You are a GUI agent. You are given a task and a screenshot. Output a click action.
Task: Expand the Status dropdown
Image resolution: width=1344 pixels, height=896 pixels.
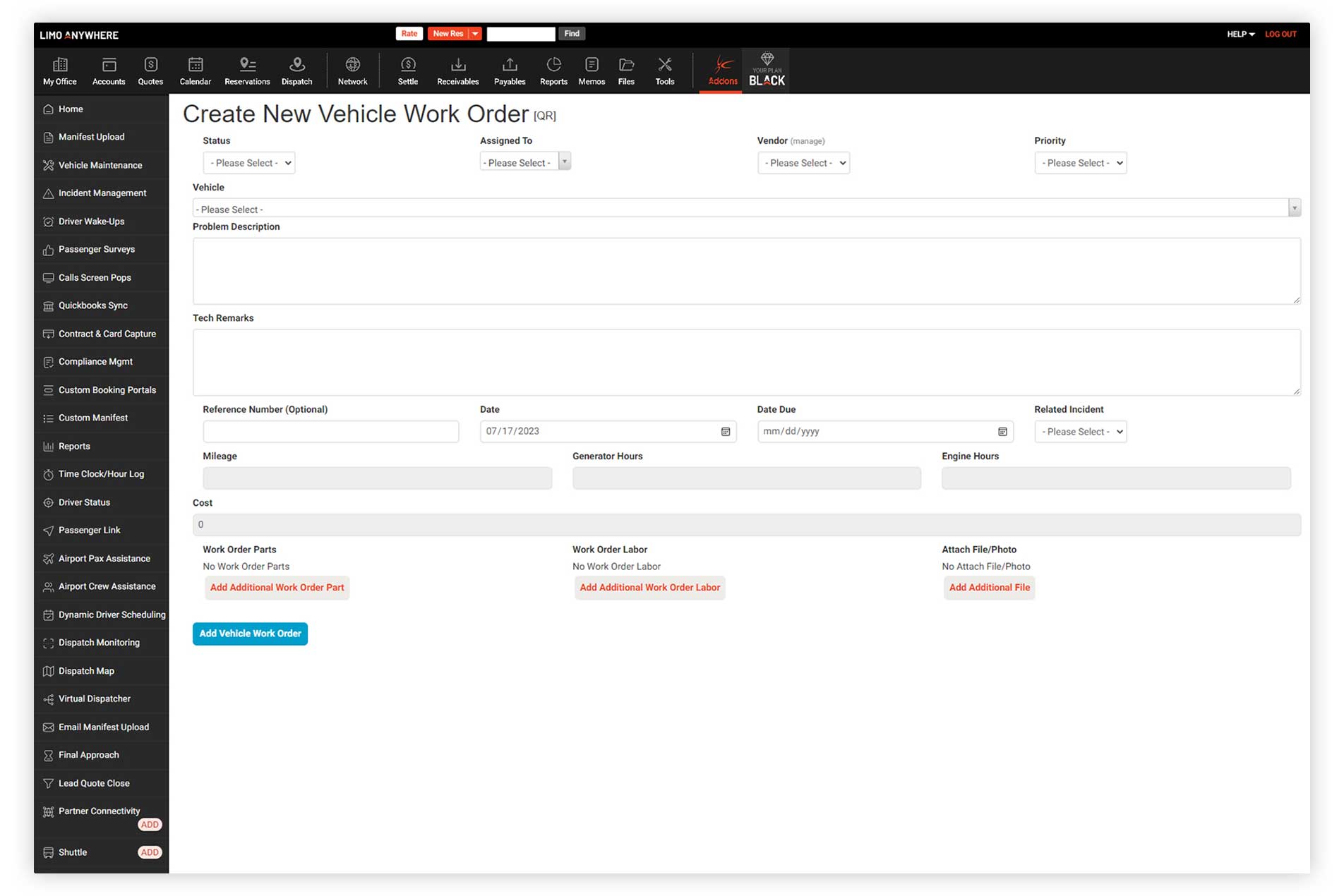point(249,163)
